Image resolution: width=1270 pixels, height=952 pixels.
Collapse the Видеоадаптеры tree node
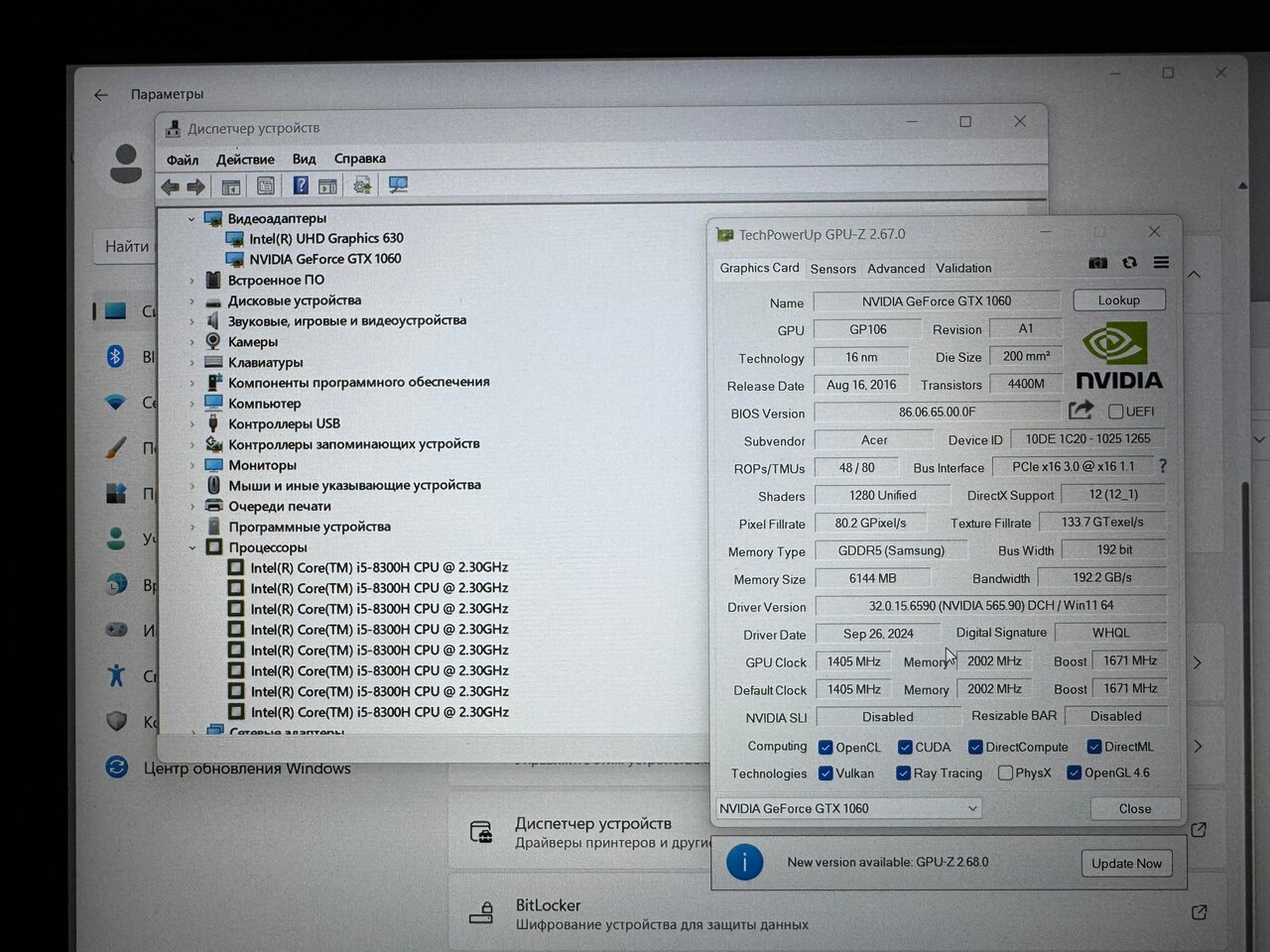coord(191,218)
